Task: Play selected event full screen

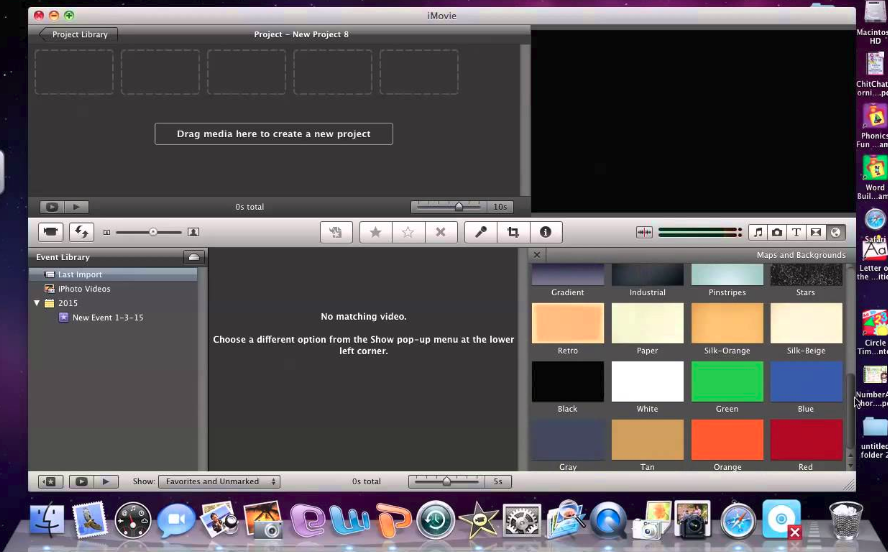Action: [x=81, y=482]
